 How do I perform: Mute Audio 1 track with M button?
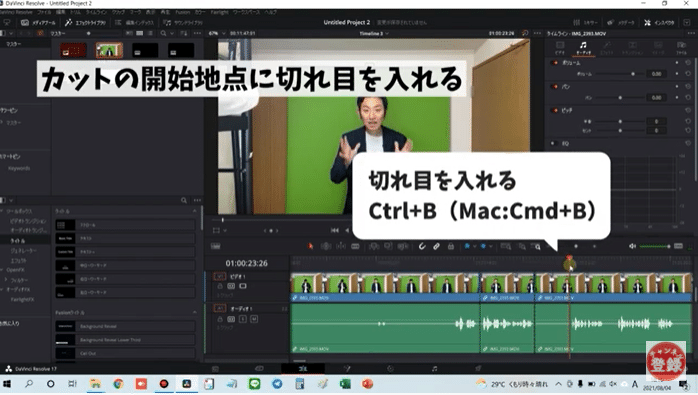pyautogui.click(x=254, y=319)
